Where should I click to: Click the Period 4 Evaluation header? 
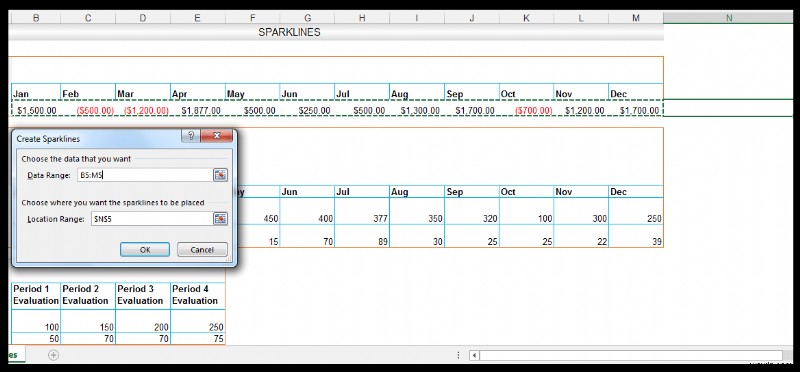[x=197, y=295]
